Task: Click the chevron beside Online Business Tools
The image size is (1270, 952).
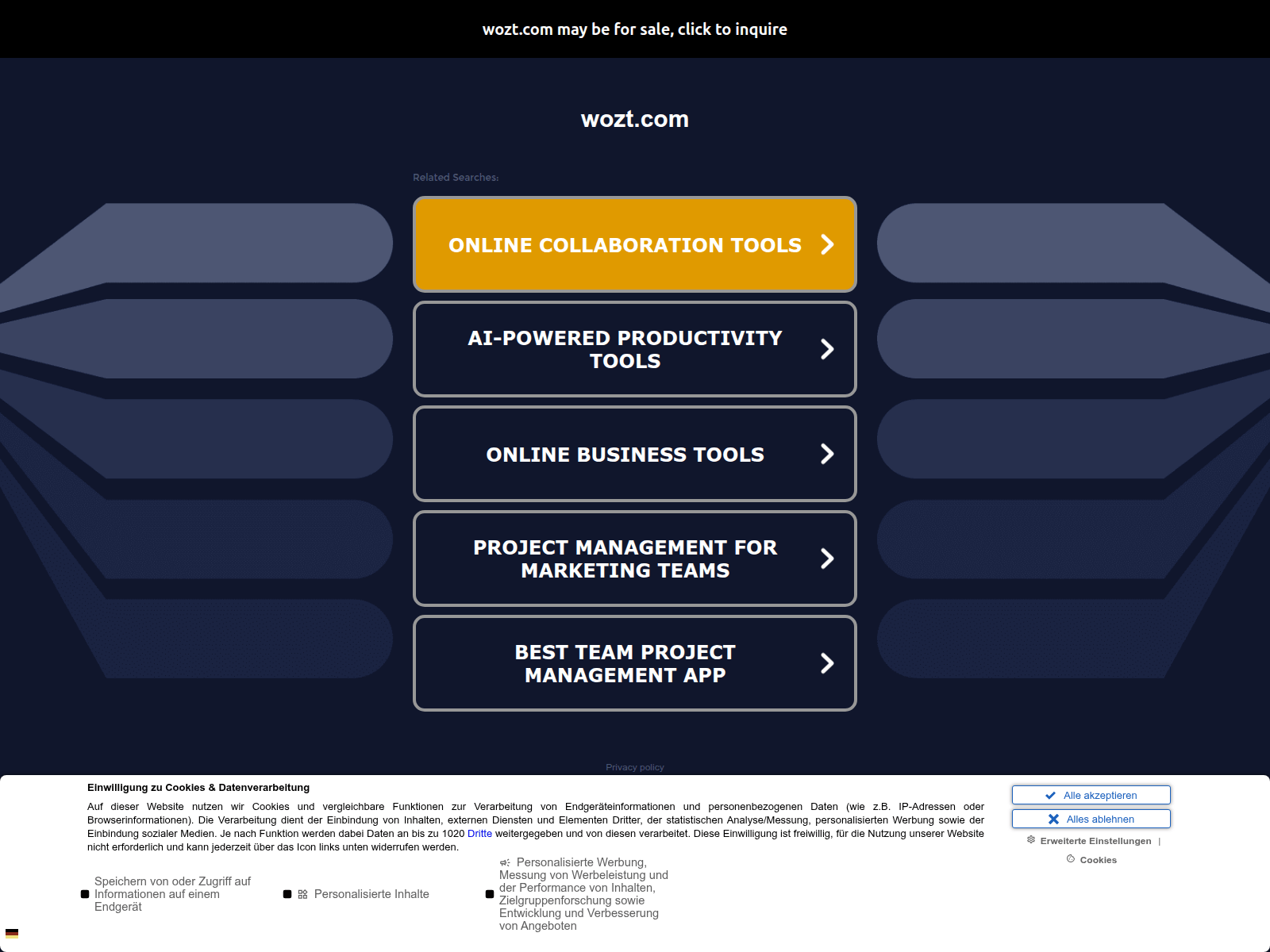Action: tap(827, 454)
